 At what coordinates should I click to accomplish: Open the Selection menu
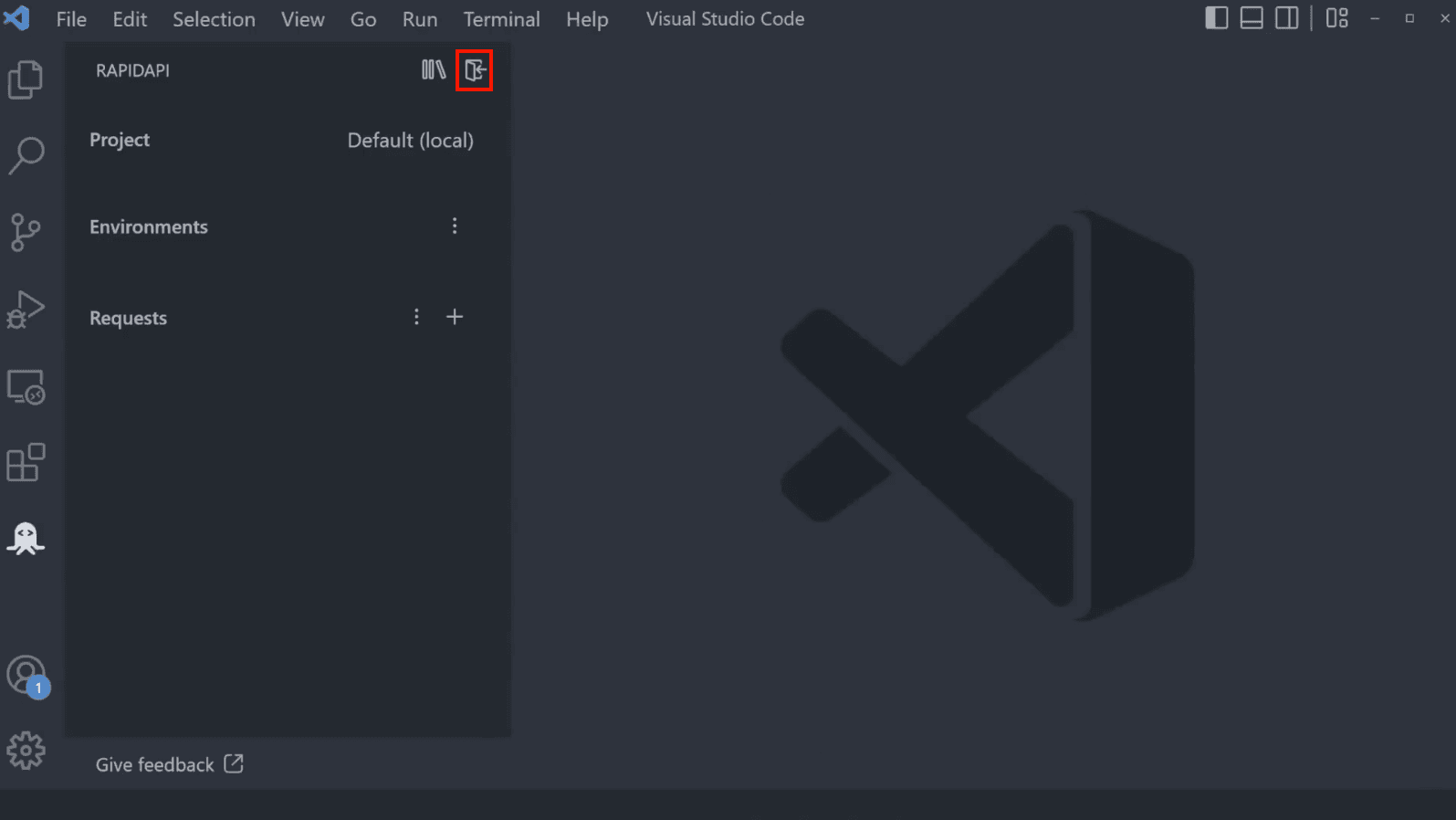coord(214,19)
